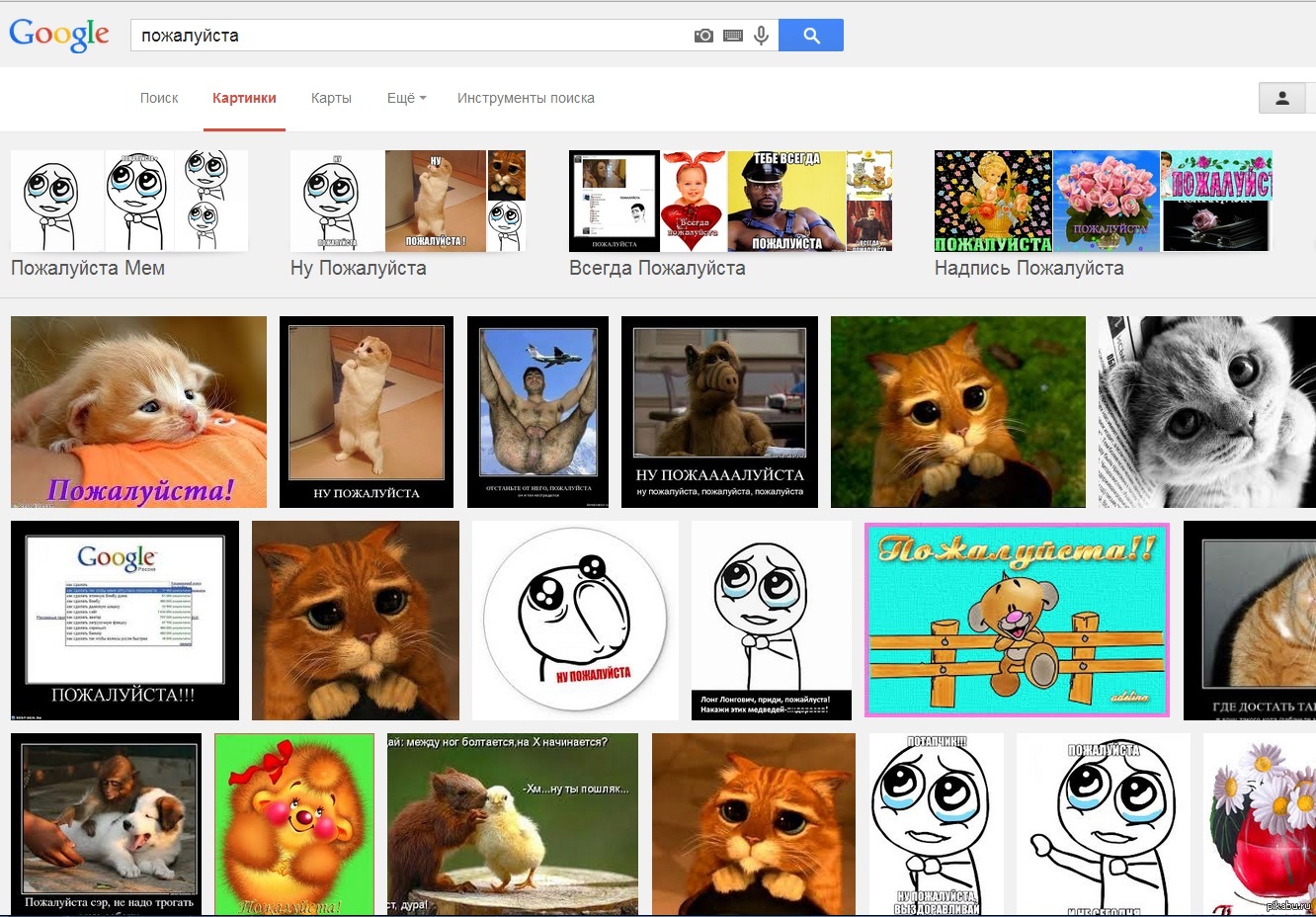This screenshot has height=917, width=1316.
Task: Open the Лонг Лонгович meme image
Action: coord(772,621)
